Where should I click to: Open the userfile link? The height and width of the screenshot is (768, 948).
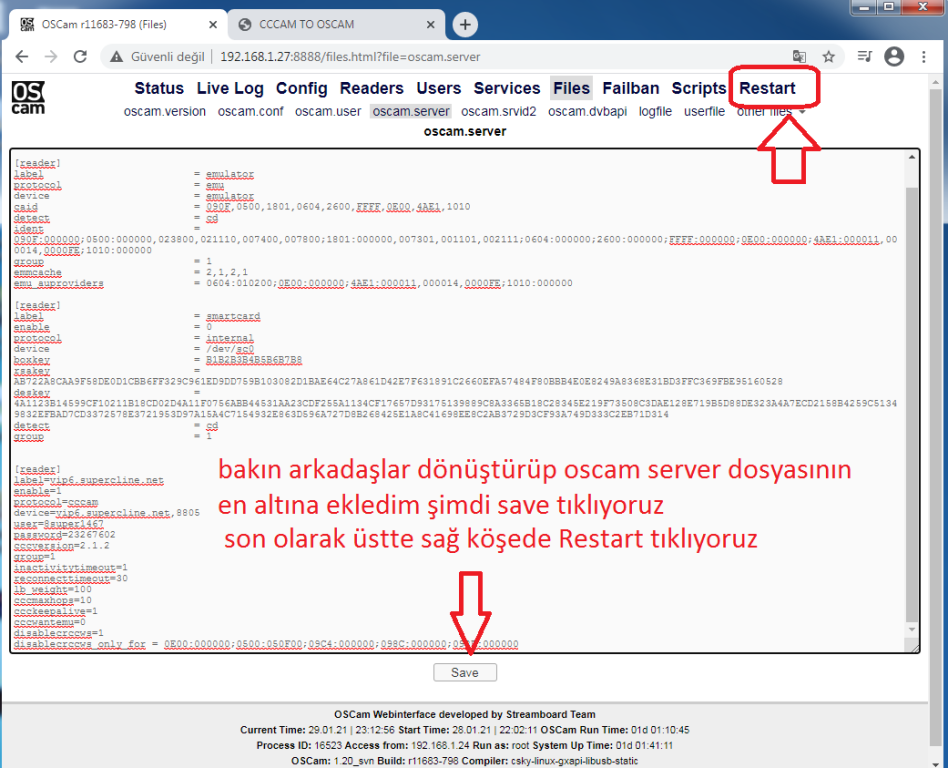click(x=704, y=112)
